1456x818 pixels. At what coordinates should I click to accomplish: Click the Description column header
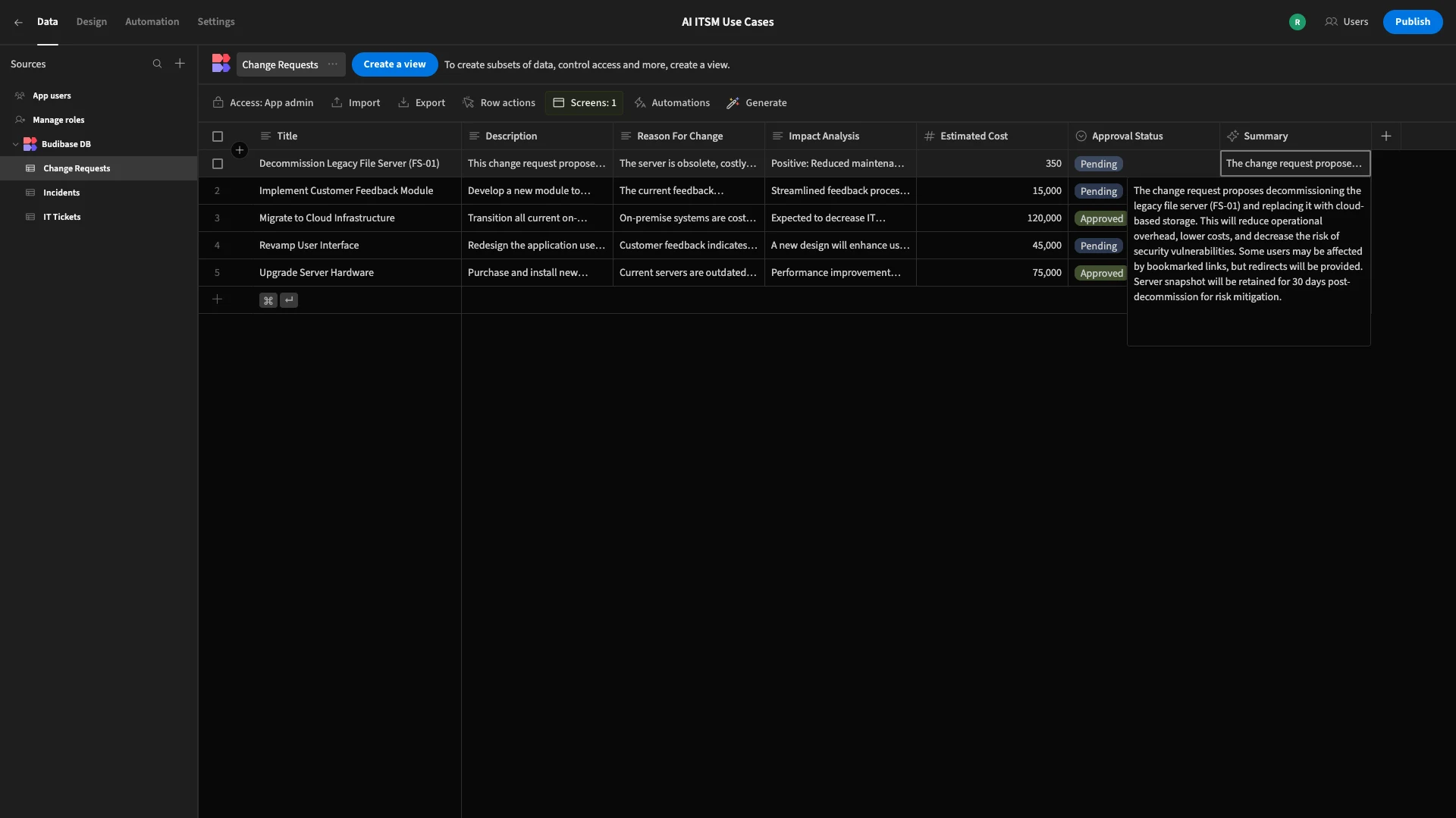coord(537,136)
